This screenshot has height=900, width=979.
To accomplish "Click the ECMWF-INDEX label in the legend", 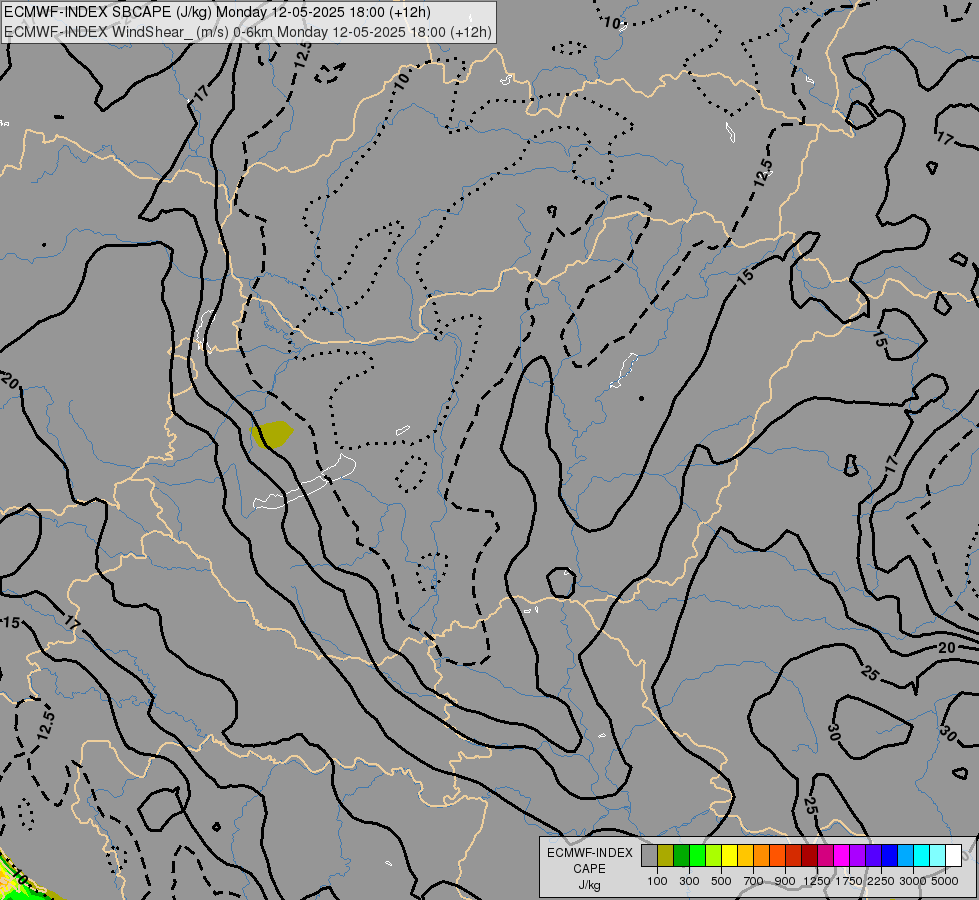I will pyautogui.click(x=589, y=853).
